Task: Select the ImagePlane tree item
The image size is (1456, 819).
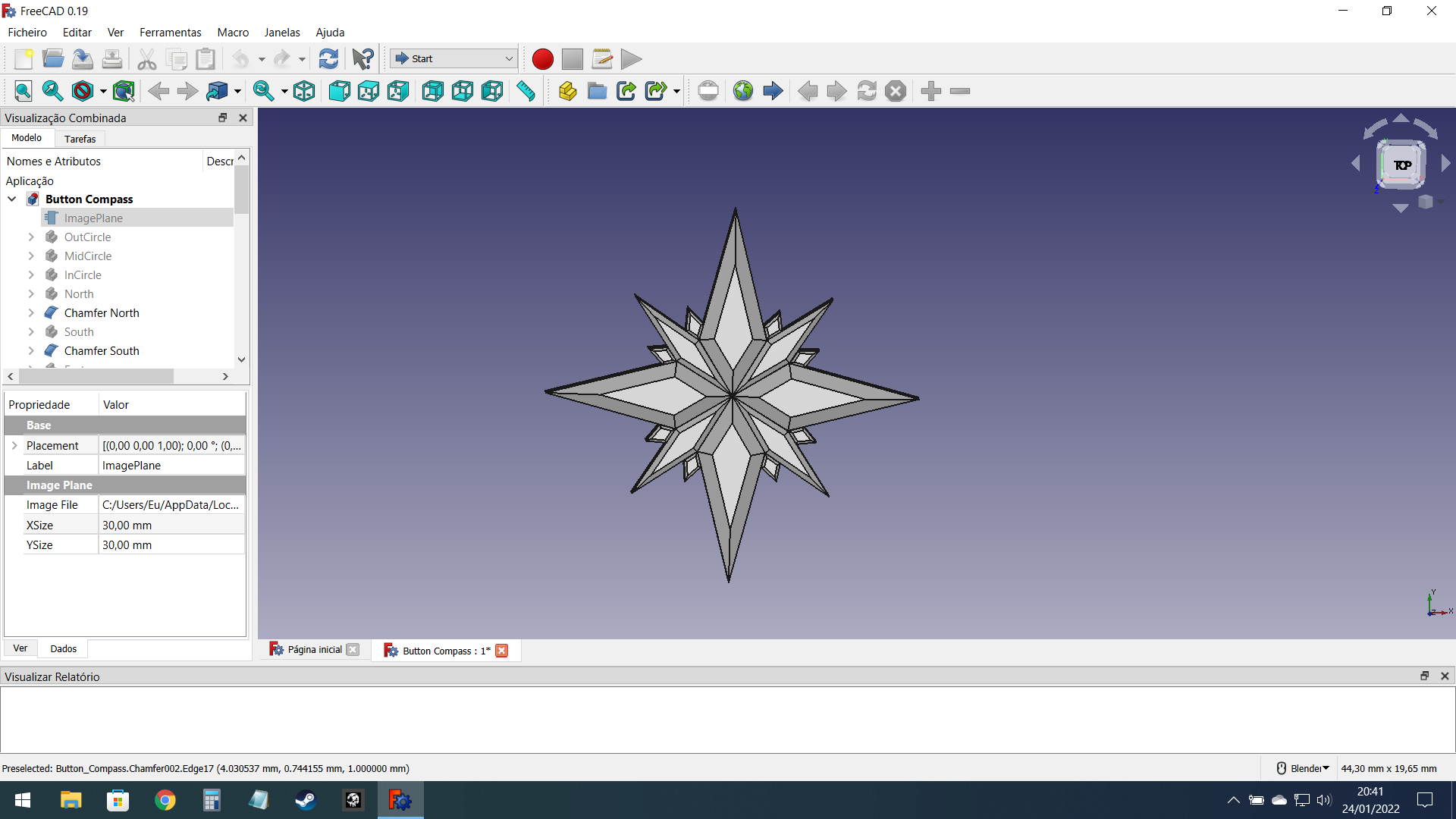Action: 93,218
